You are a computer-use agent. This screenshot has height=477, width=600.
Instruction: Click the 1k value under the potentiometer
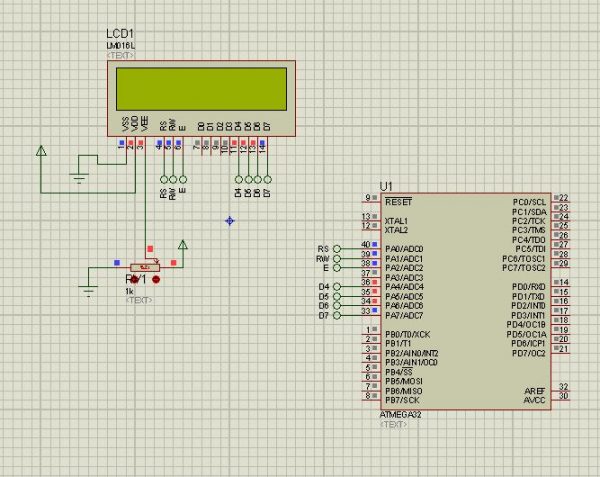tap(129, 291)
